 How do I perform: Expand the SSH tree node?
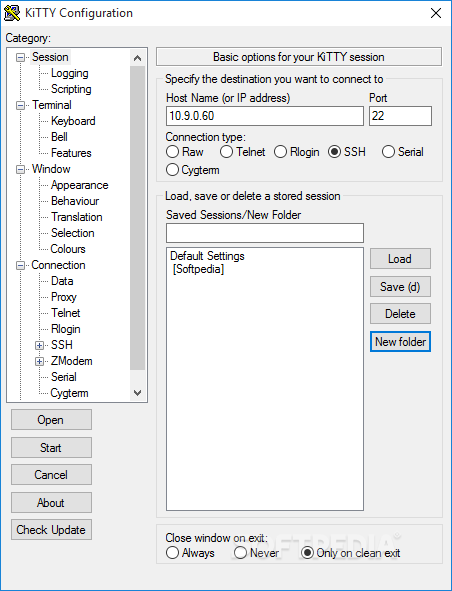(x=39, y=345)
